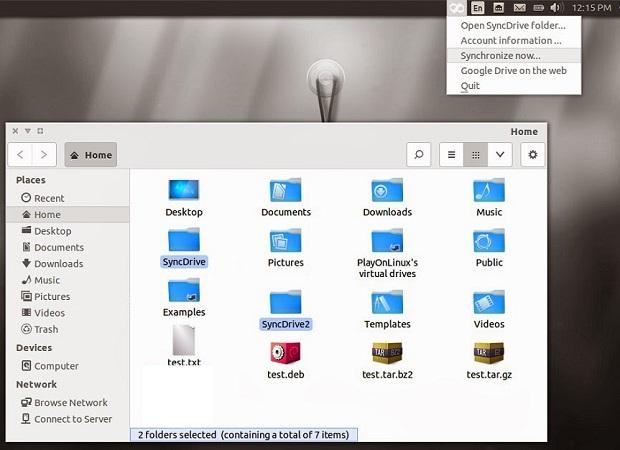Open Documents in the Places sidebar
The width and height of the screenshot is (620, 450).
coord(68,247)
